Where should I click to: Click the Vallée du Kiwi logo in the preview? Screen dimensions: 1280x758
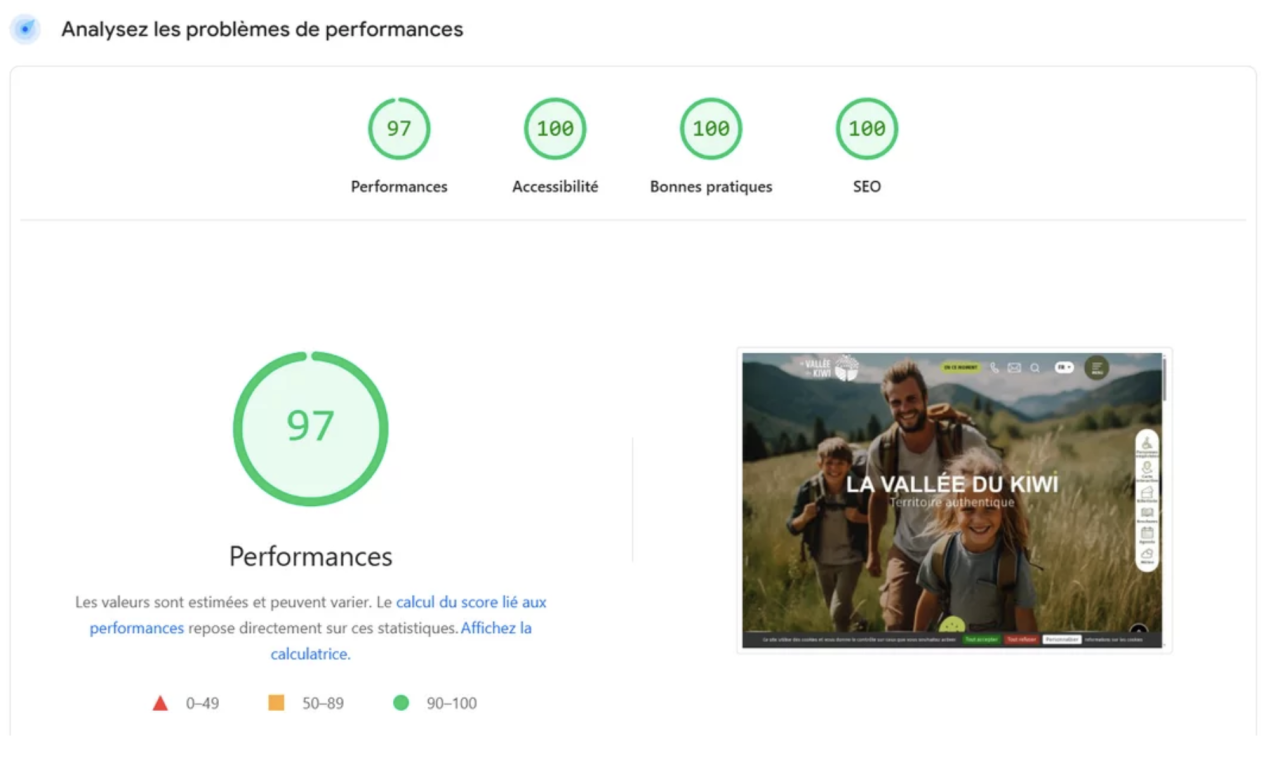[x=830, y=368]
